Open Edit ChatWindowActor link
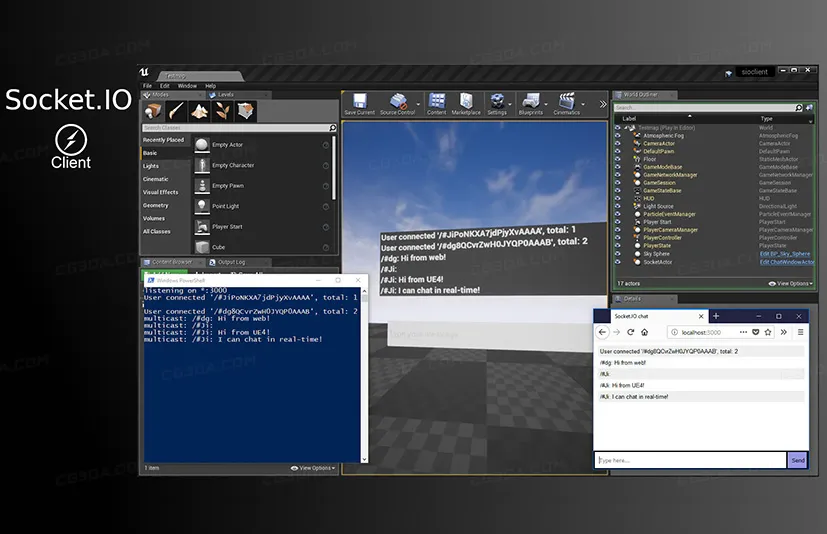This screenshot has height=534, width=827. click(787, 262)
